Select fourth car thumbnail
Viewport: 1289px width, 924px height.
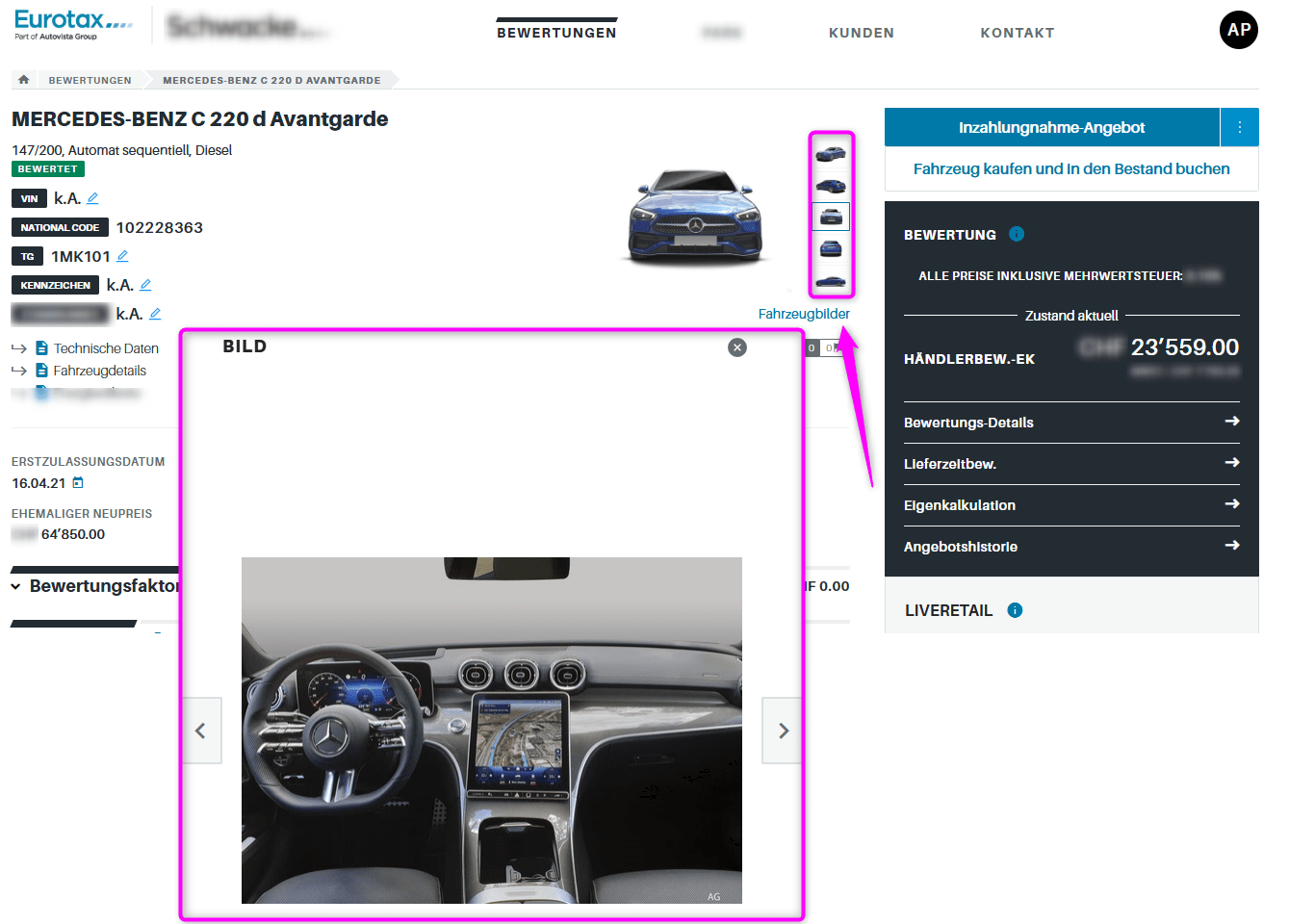pyautogui.click(x=831, y=248)
